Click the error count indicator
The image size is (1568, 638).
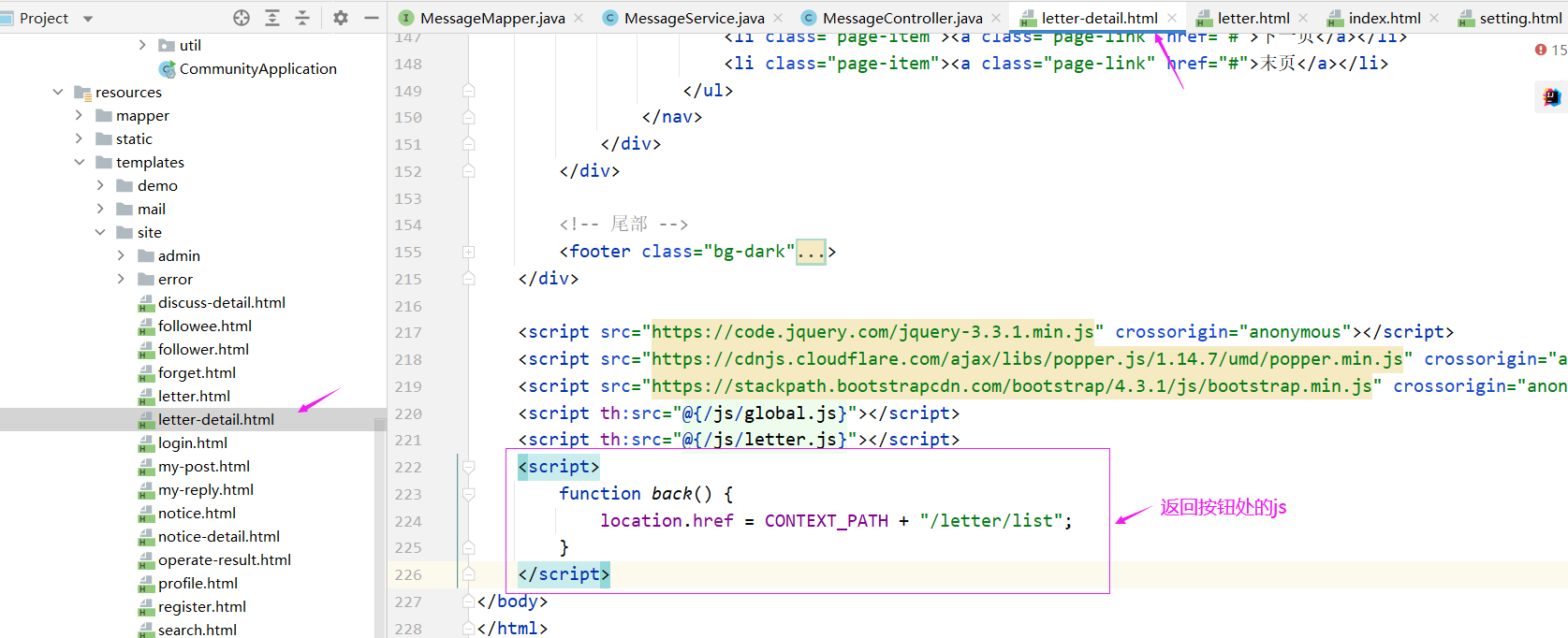[1550, 50]
